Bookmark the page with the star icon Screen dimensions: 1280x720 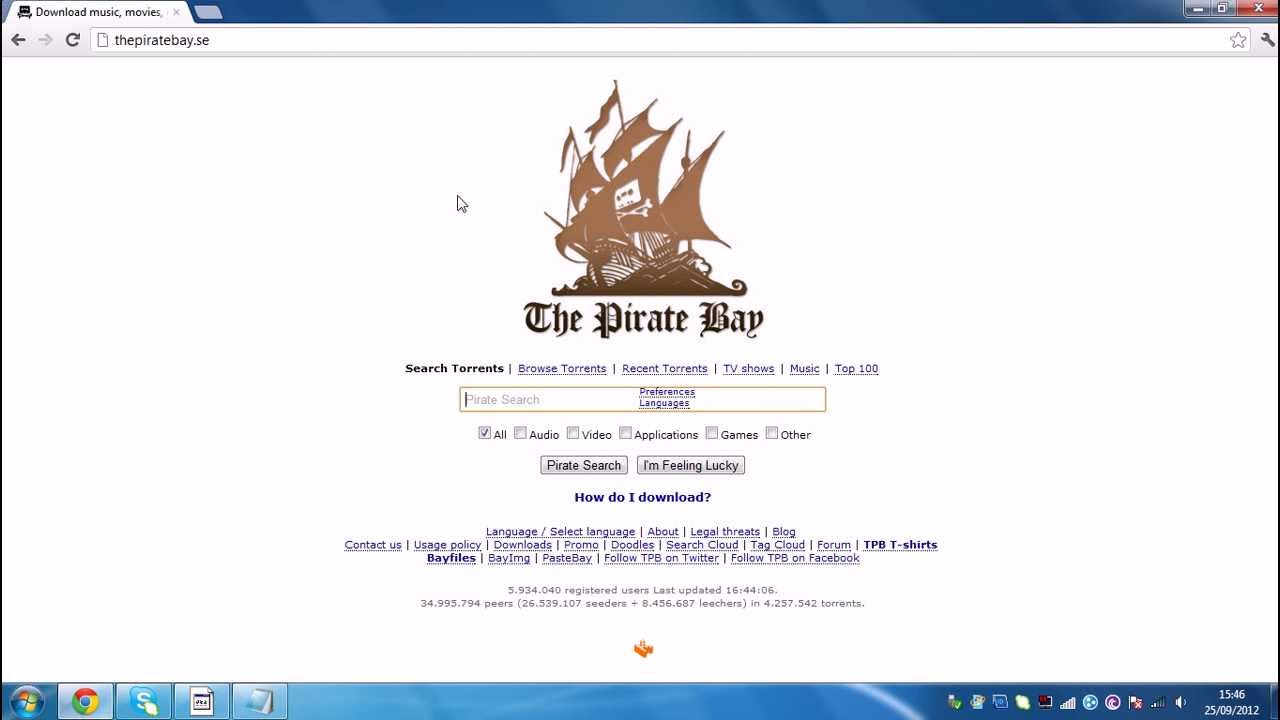point(1238,40)
